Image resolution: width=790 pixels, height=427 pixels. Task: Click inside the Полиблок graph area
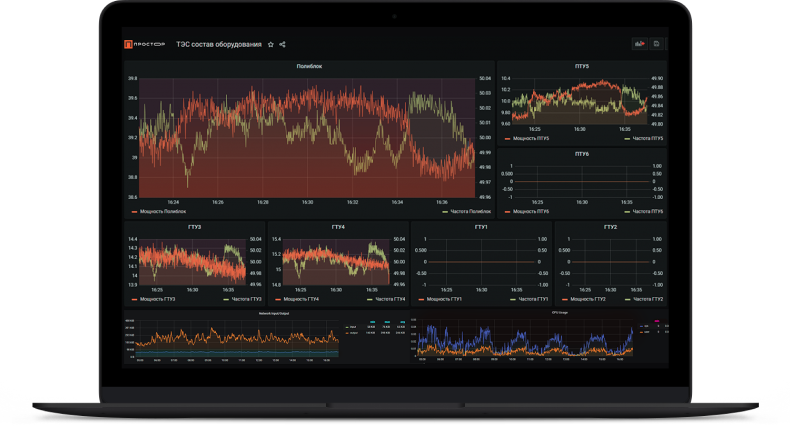(306, 138)
